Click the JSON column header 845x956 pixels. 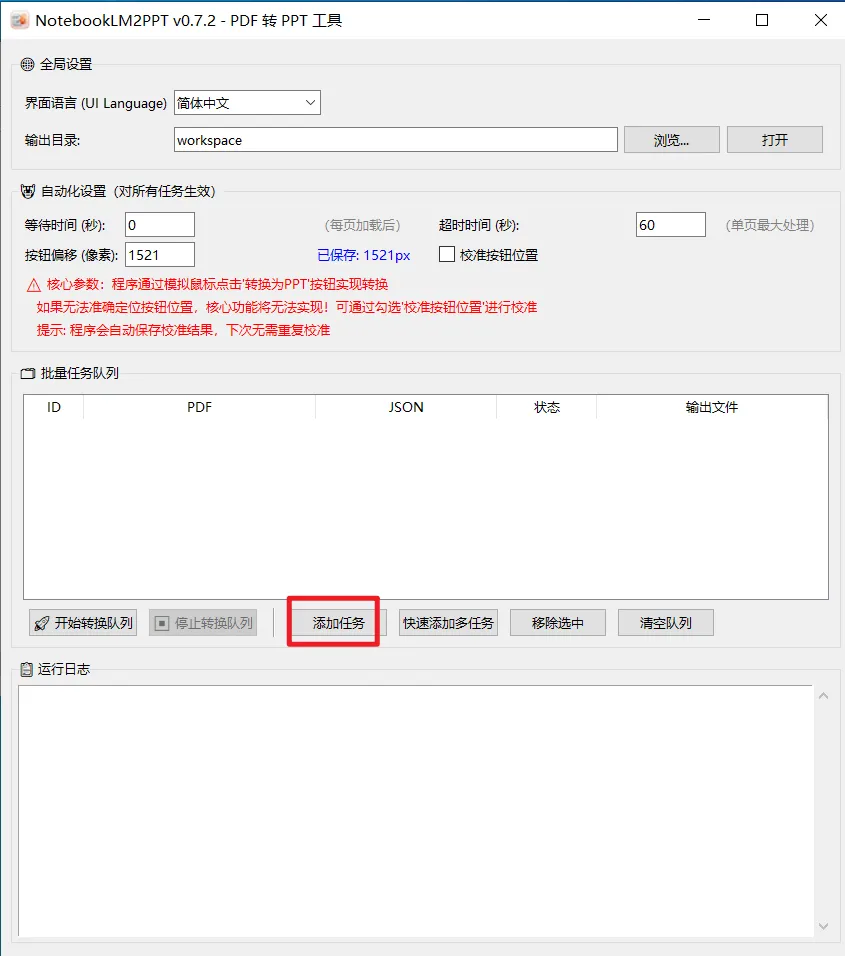pyautogui.click(x=406, y=407)
